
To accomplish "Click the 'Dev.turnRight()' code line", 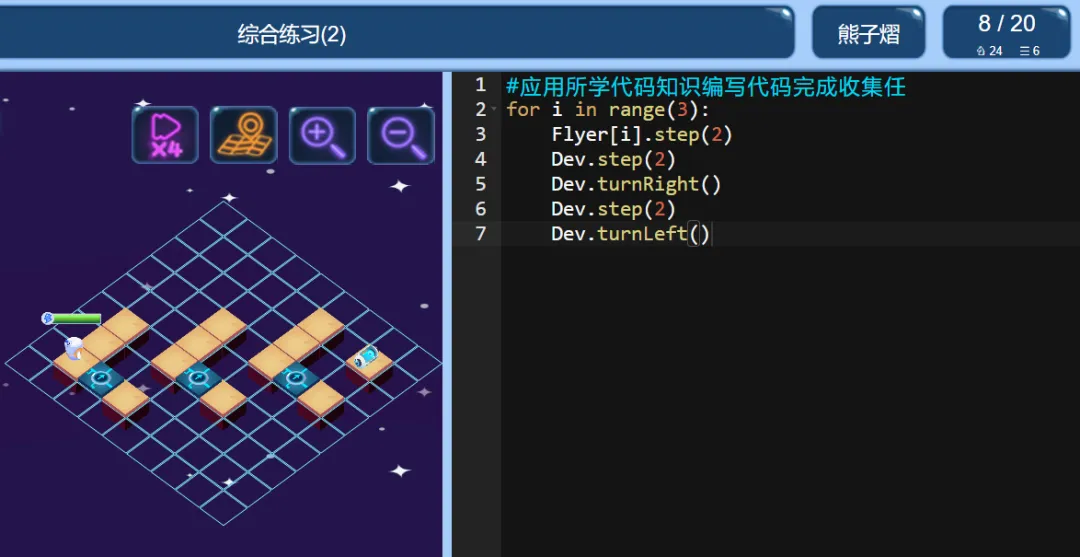I will click(636, 185).
